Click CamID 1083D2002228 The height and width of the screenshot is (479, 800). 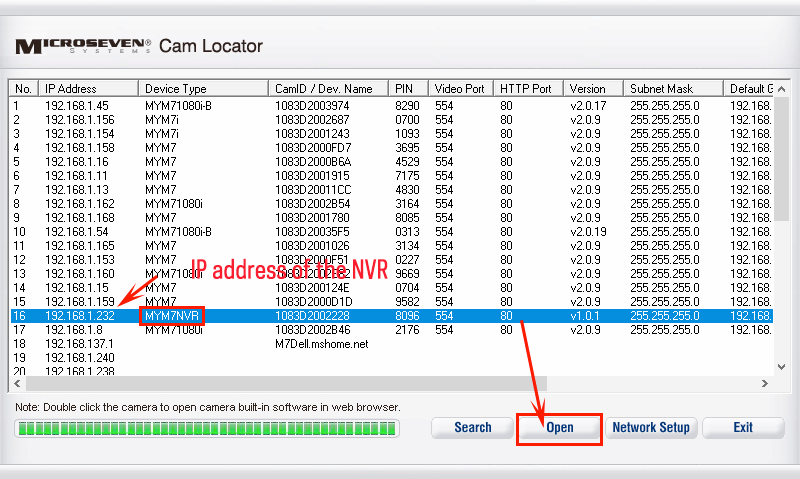tap(312, 316)
